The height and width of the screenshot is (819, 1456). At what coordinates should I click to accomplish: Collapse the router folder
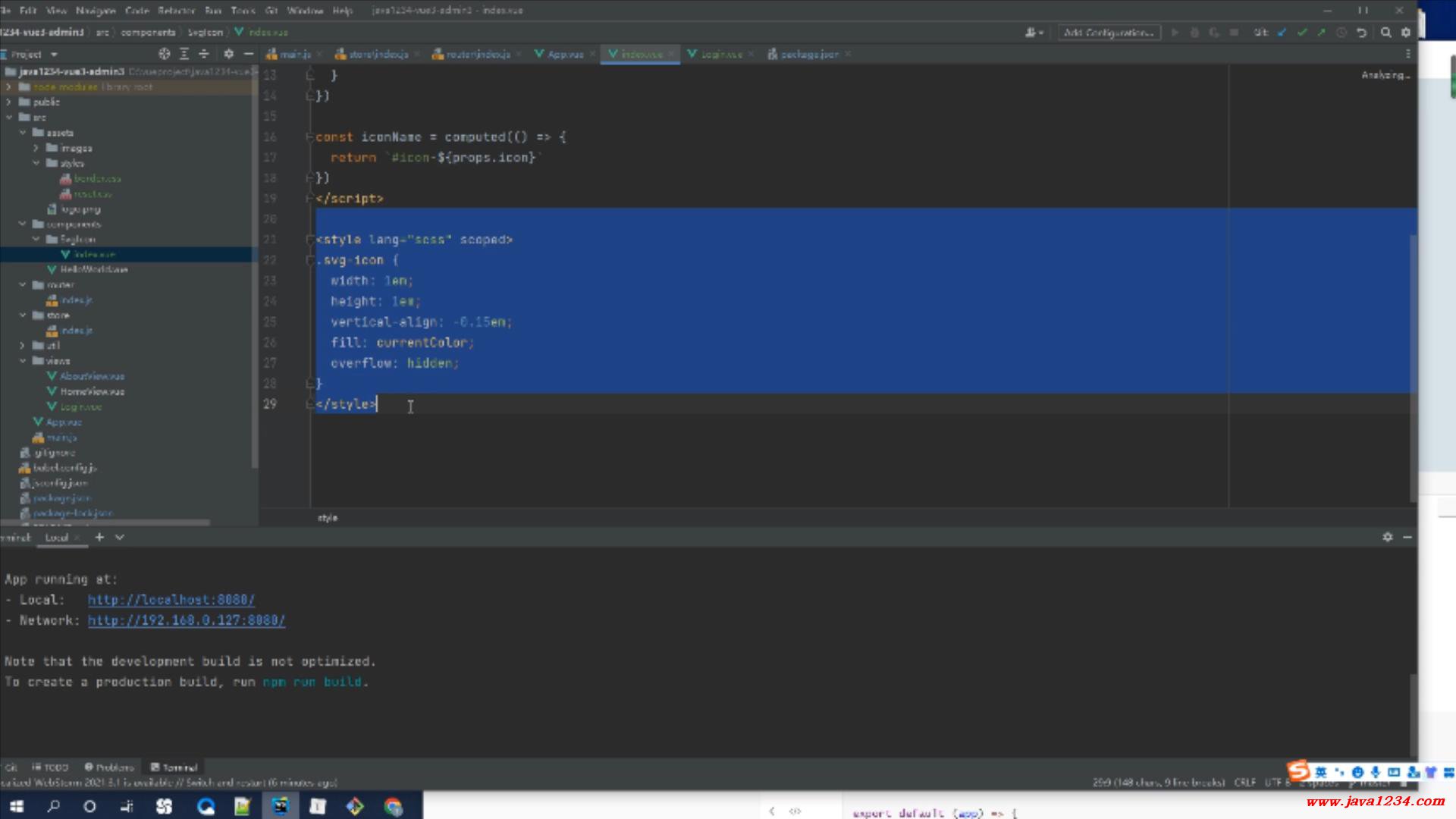(23, 284)
